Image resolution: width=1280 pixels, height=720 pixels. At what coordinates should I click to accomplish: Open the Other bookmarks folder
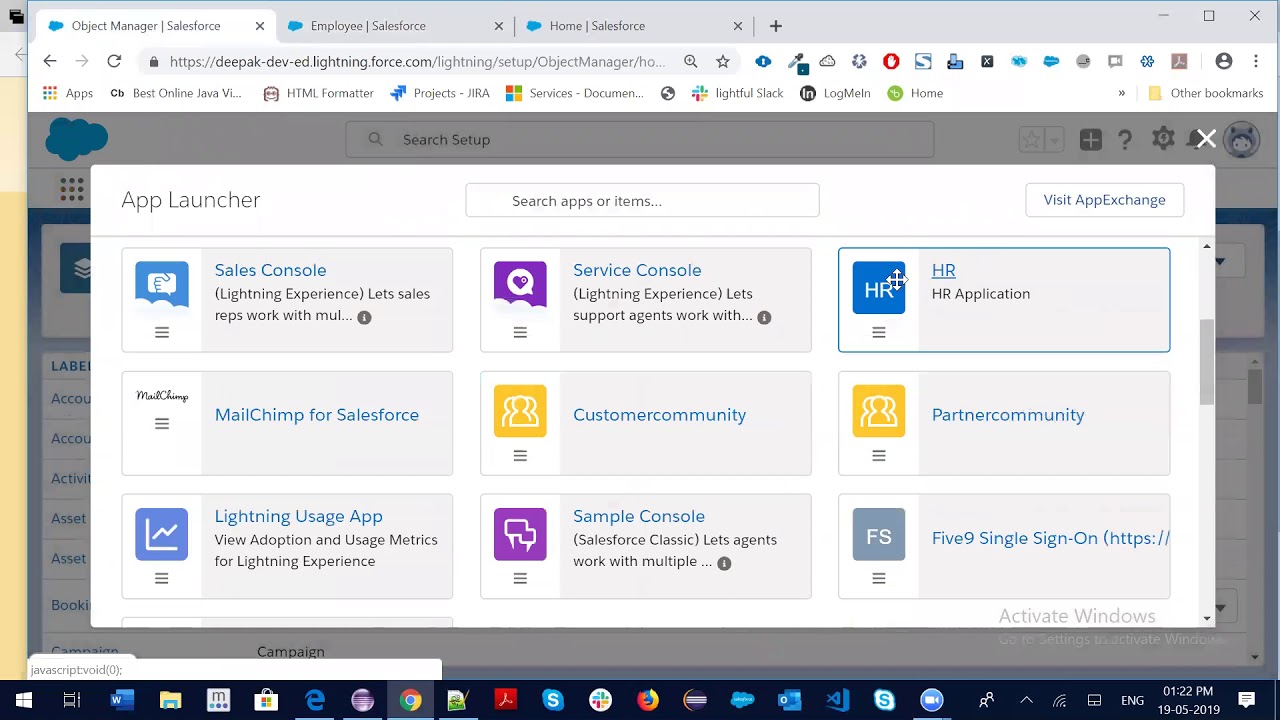[x=1206, y=93]
